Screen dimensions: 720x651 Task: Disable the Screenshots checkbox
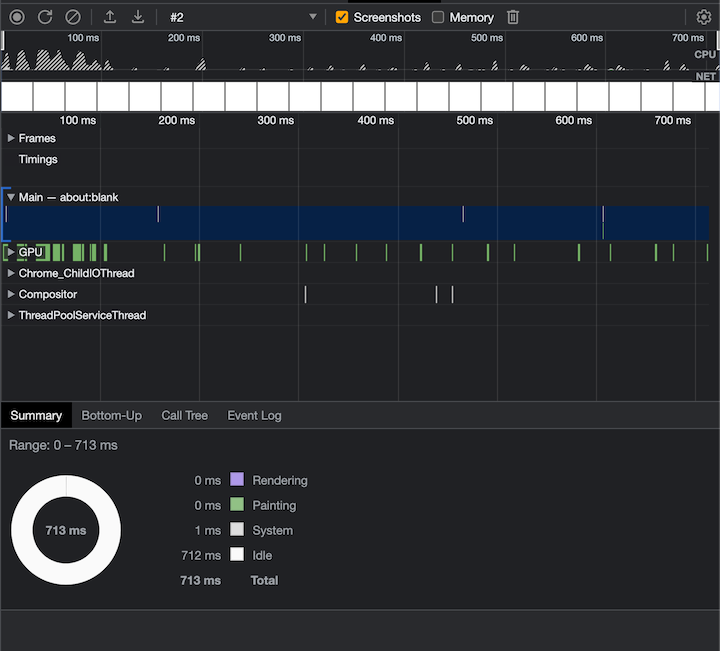342,17
